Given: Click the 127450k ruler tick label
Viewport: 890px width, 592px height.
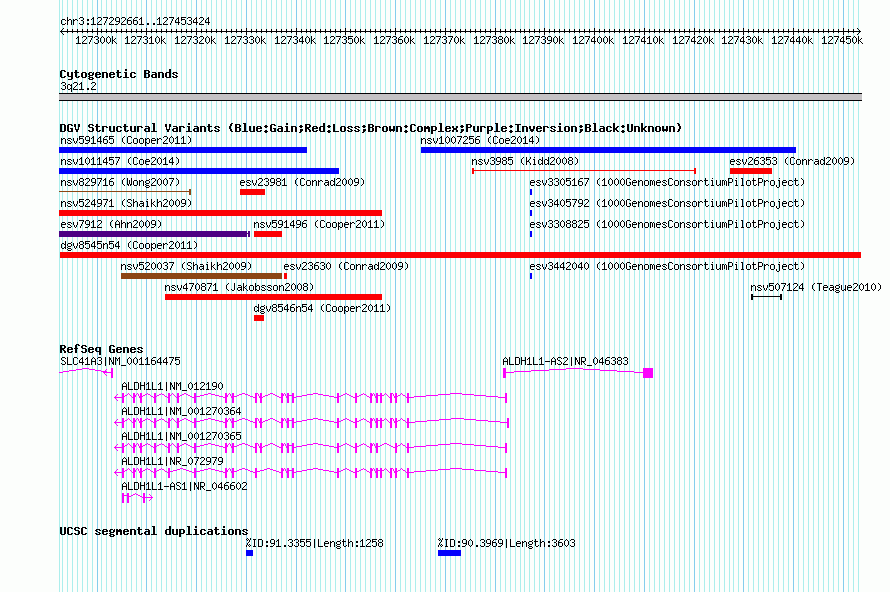Looking at the screenshot, I should pos(842,40).
